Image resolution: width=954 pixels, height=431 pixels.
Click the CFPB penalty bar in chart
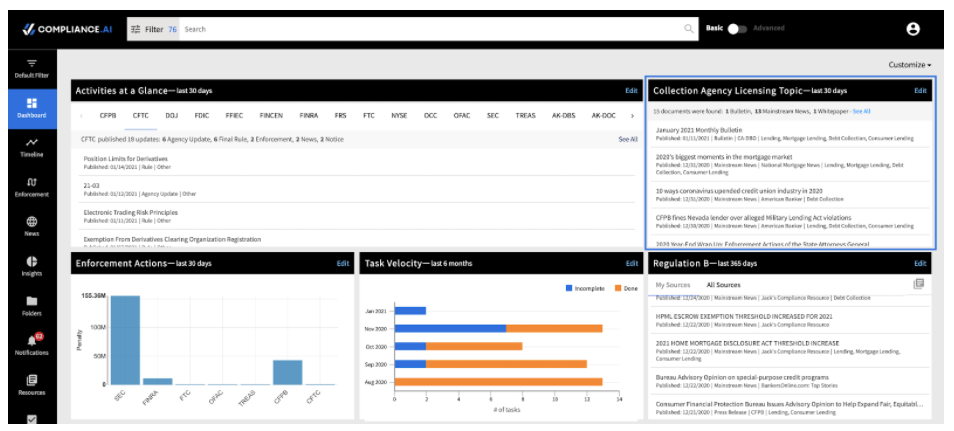[x=287, y=373]
